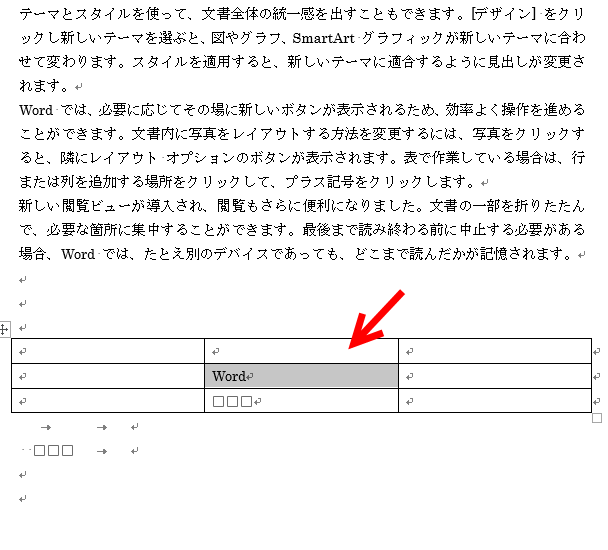The image size is (608, 550).
Task: Click the three squares below the table
Action: tap(54, 451)
